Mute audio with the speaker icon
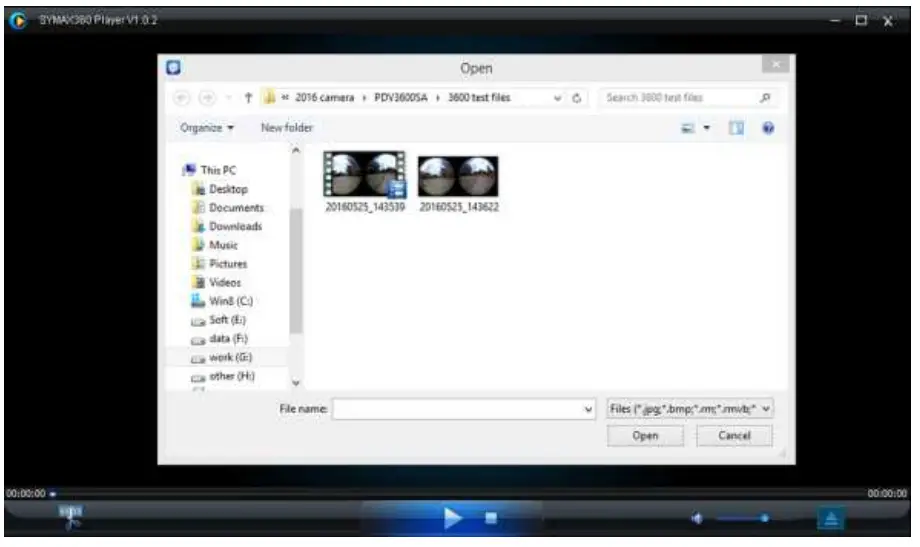 tap(696, 519)
